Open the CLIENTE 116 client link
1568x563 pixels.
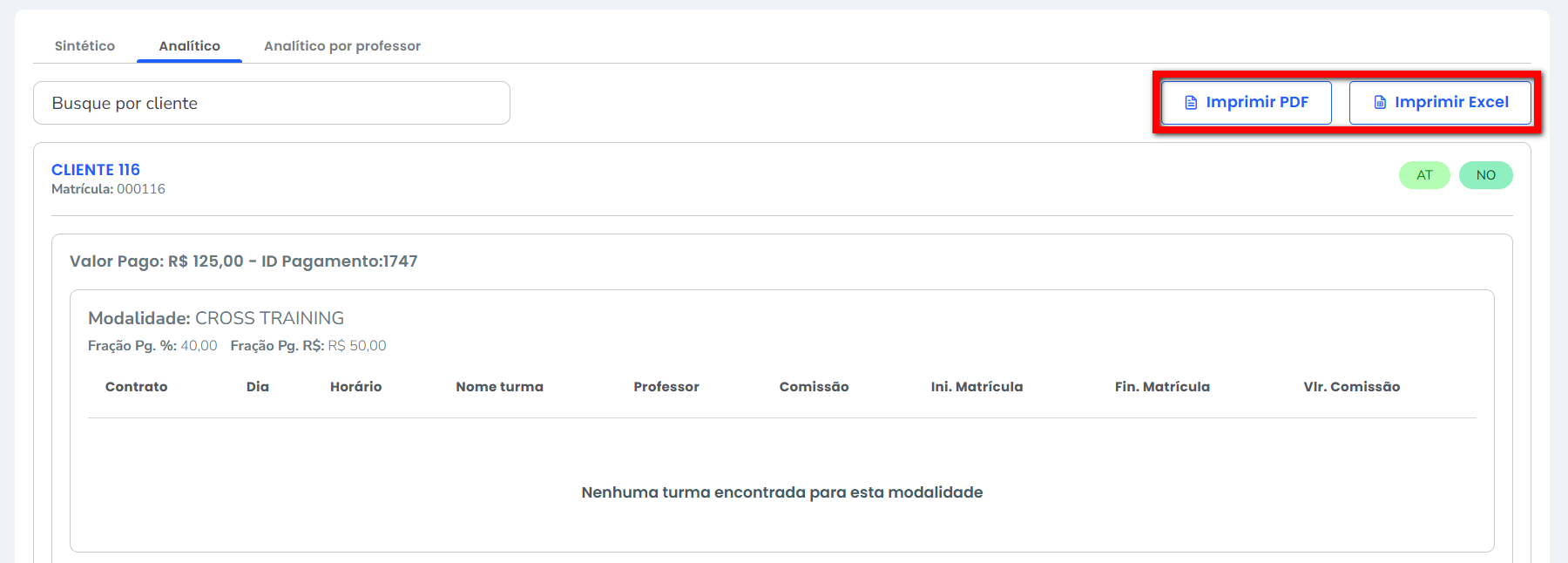(x=96, y=170)
